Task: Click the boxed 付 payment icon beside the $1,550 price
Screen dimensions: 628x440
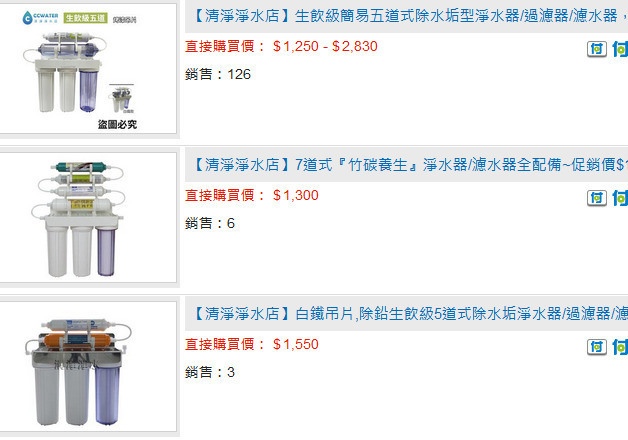Action: pos(597,347)
